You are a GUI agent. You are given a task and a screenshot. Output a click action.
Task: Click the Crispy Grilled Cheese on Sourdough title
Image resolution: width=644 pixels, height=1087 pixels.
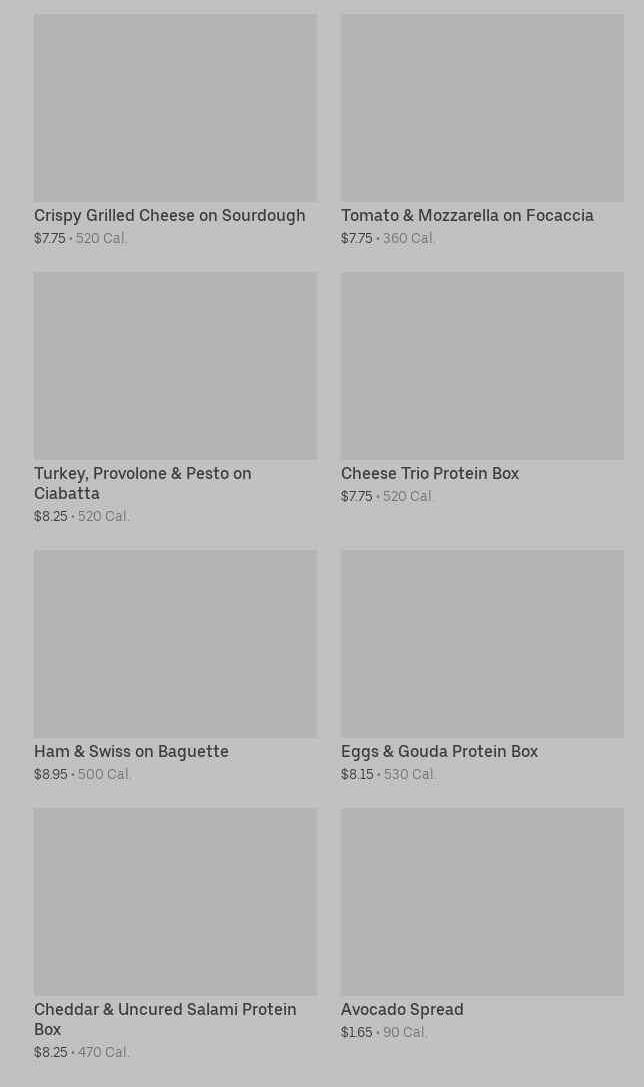click(170, 216)
